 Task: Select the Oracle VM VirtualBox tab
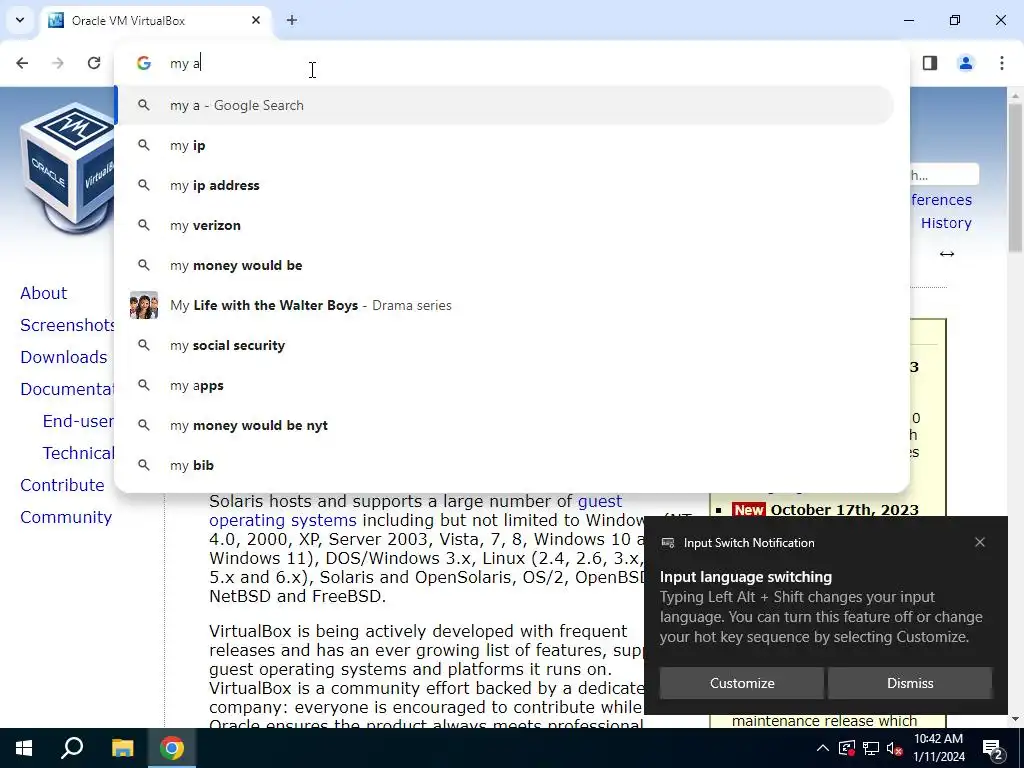click(x=153, y=20)
